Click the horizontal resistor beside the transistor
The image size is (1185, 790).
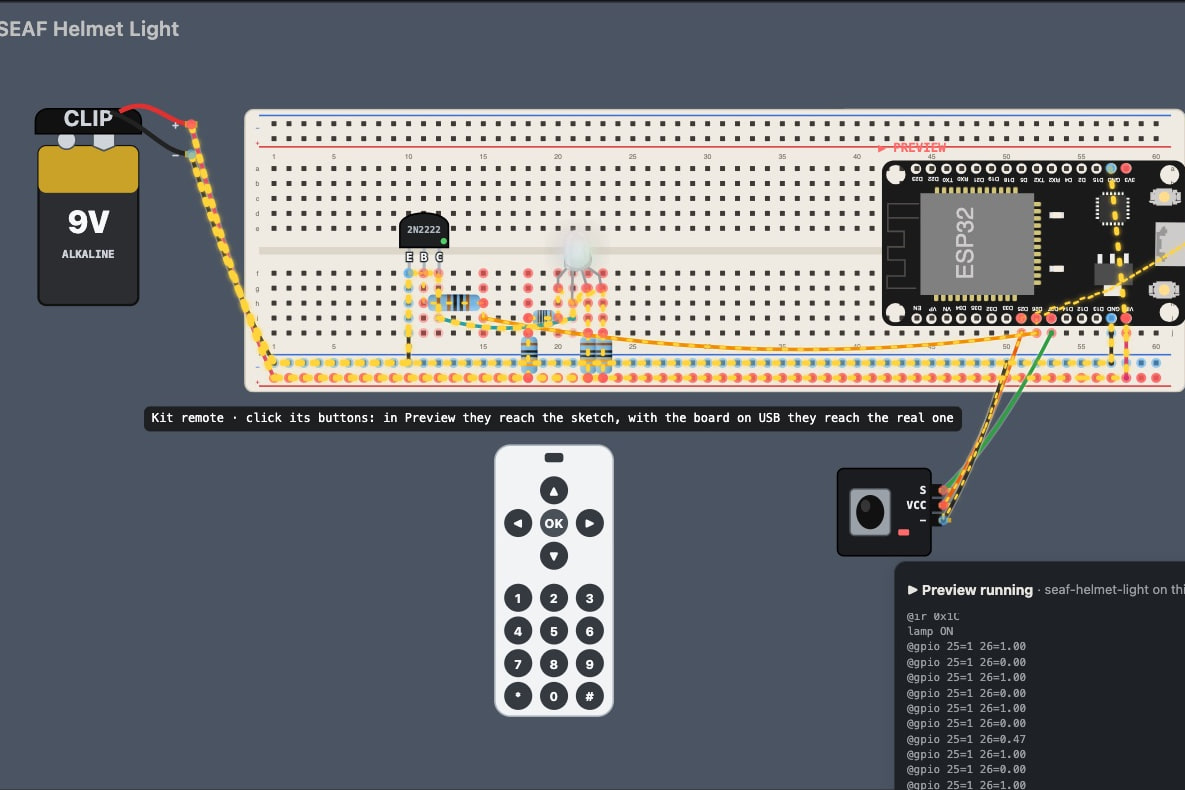454,303
